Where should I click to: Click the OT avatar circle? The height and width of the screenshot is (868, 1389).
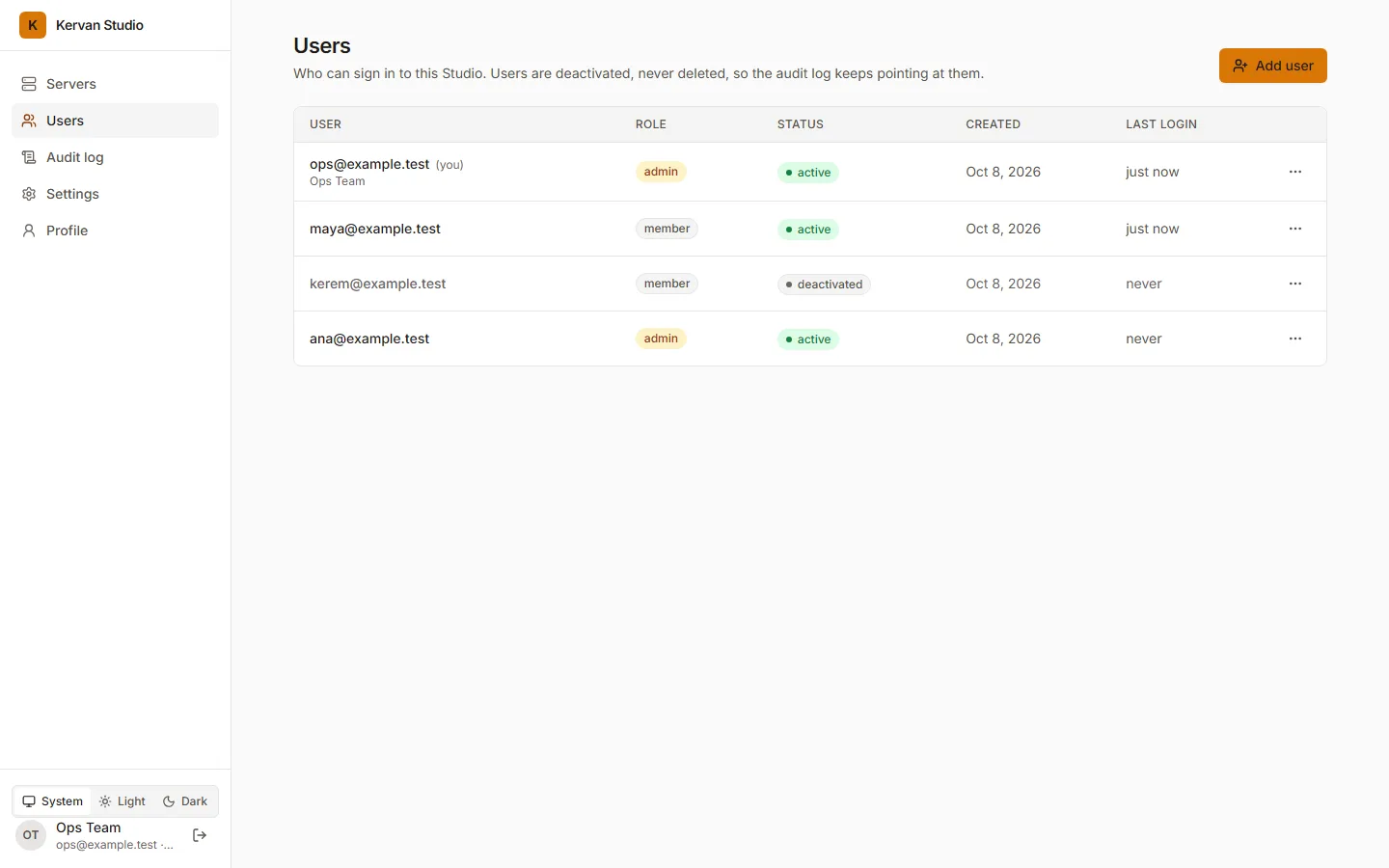pos(31,835)
